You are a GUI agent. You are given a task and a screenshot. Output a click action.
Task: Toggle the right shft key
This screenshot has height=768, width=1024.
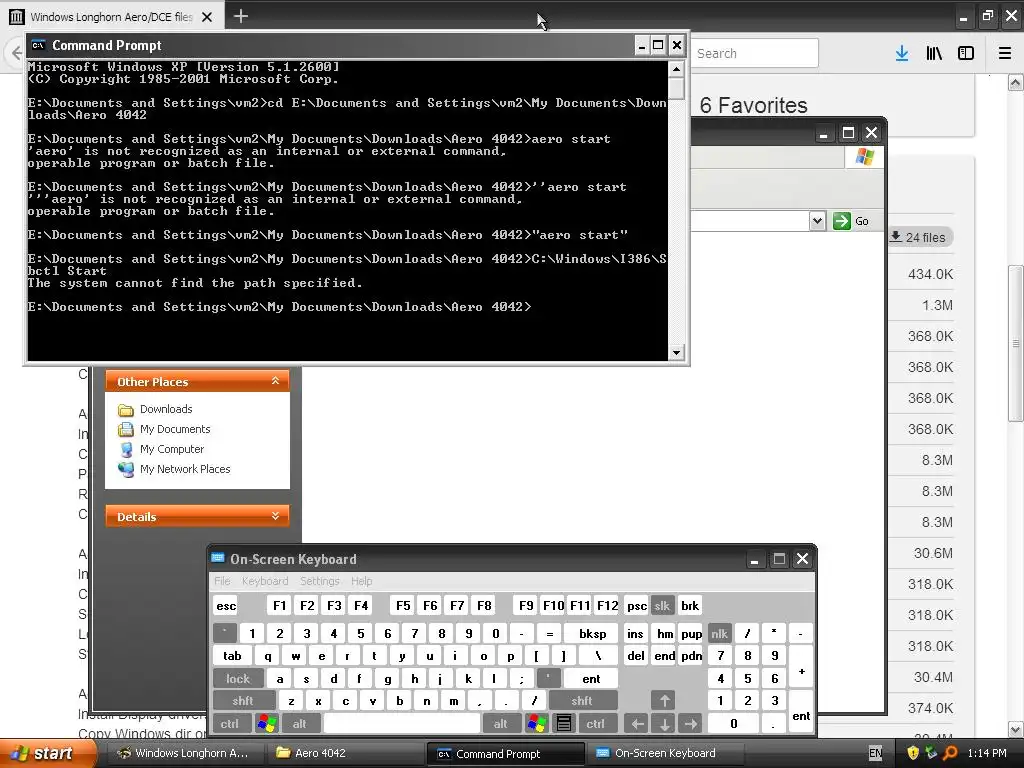[581, 701]
